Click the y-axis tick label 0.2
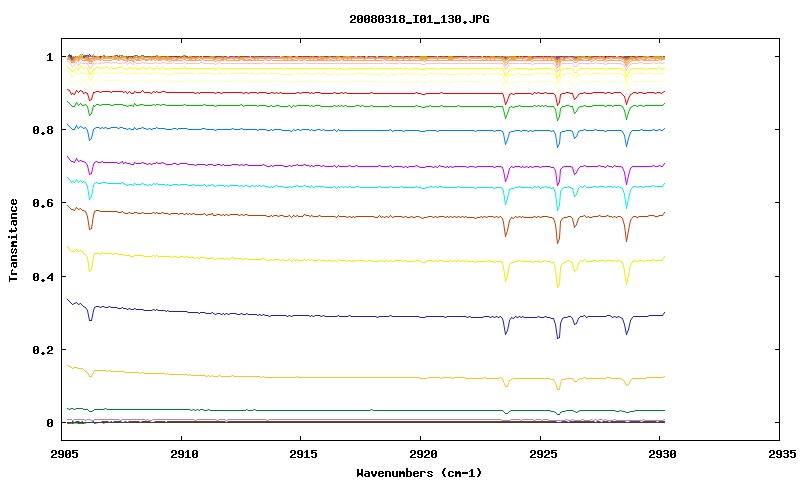 [43, 350]
